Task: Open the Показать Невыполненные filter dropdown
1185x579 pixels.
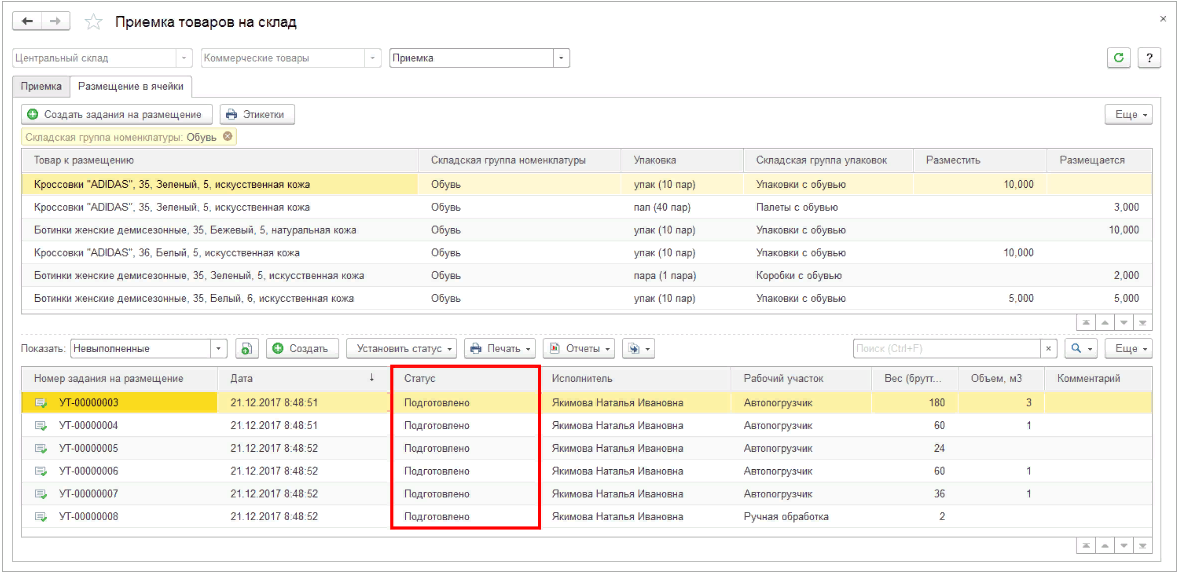Action: (x=219, y=348)
